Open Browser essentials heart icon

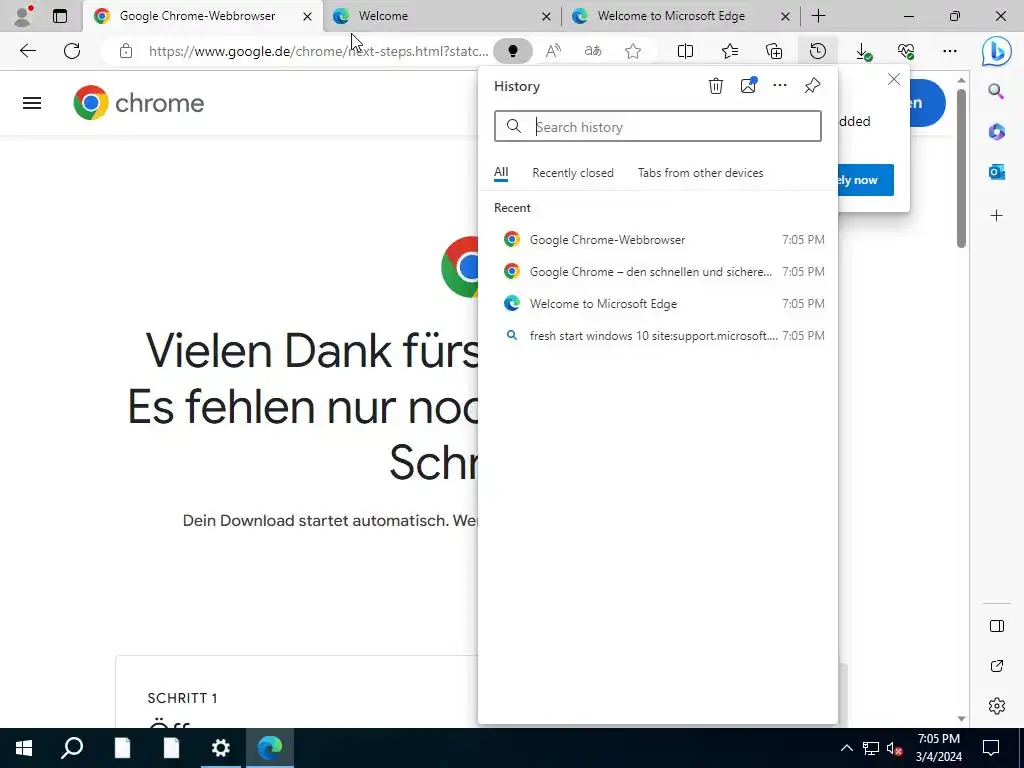pyautogui.click(x=906, y=51)
